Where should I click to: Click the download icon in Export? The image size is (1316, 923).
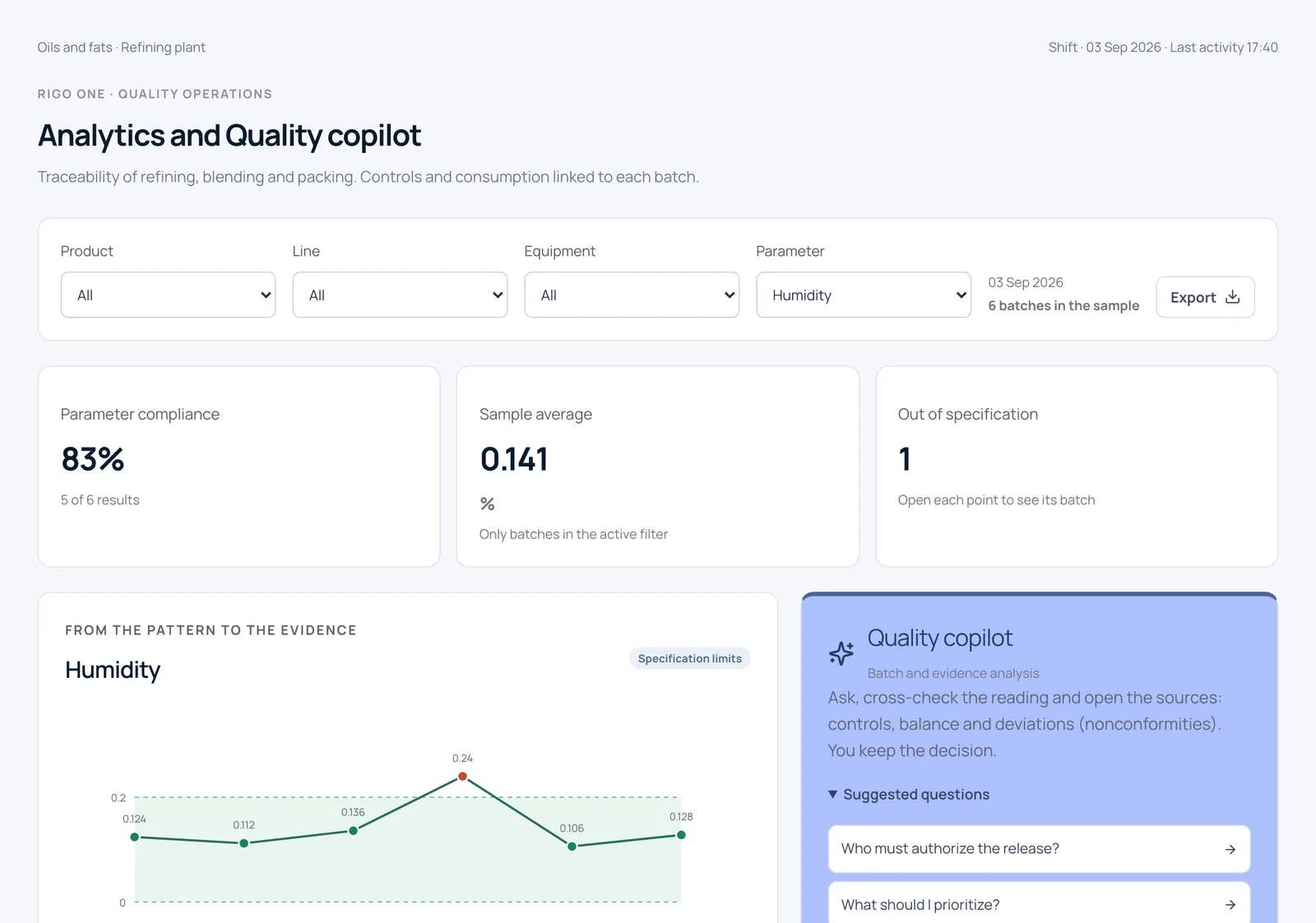(1232, 297)
